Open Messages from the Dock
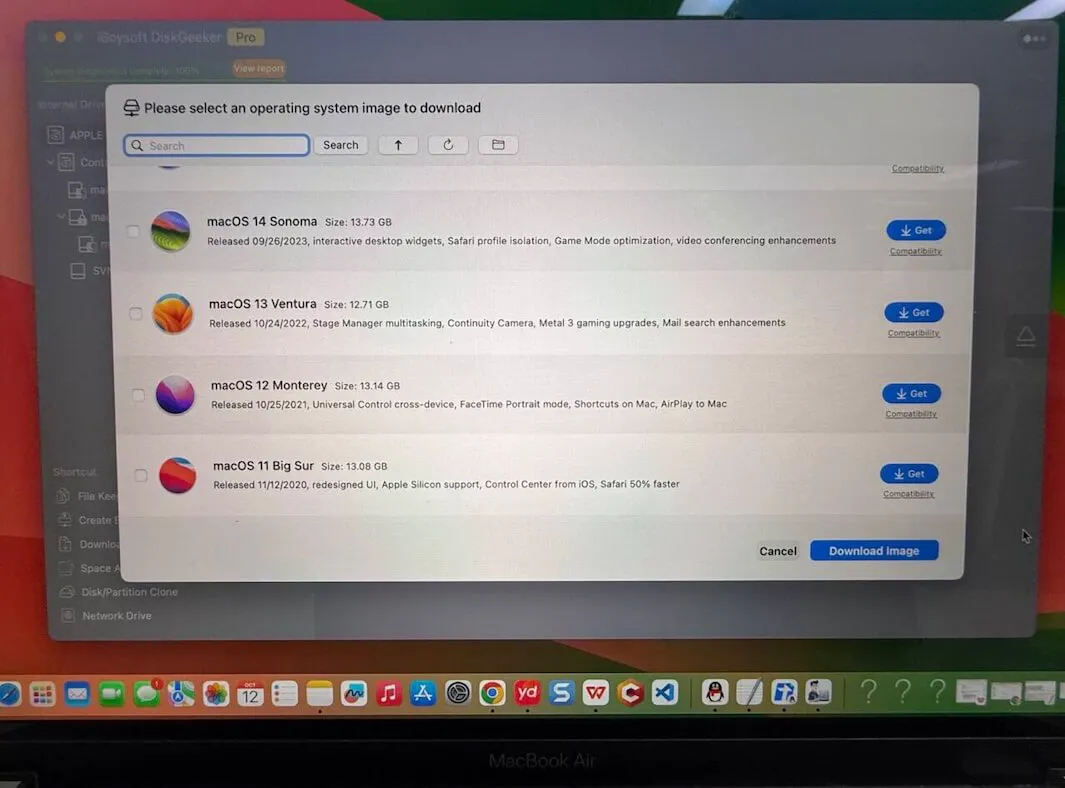Image resolution: width=1065 pixels, height=788 pixels. point(146,694)
